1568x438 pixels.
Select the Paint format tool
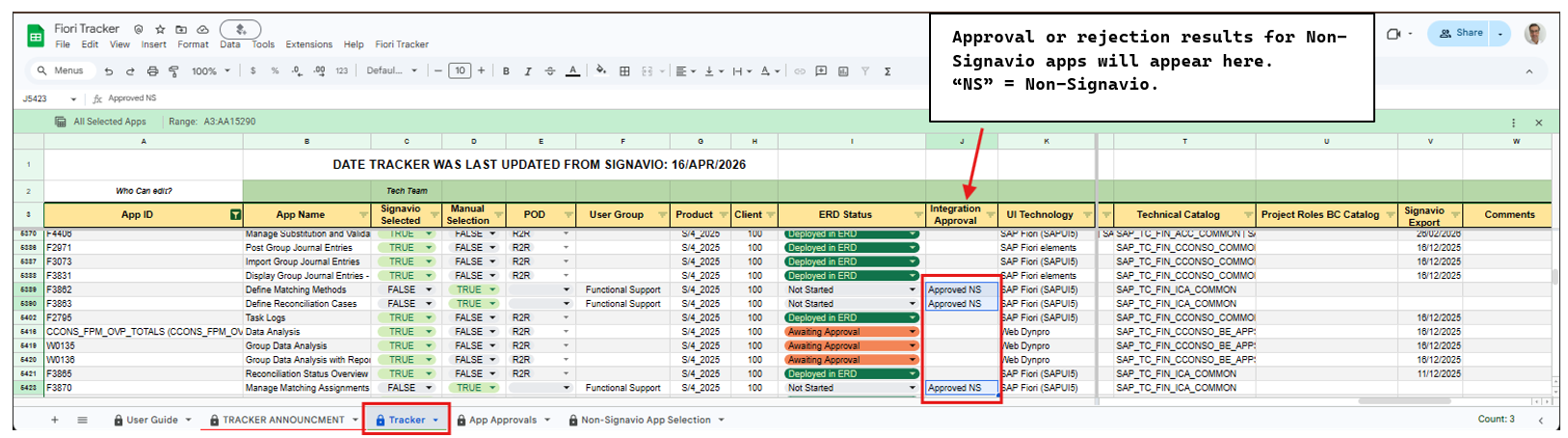(174, 71)
